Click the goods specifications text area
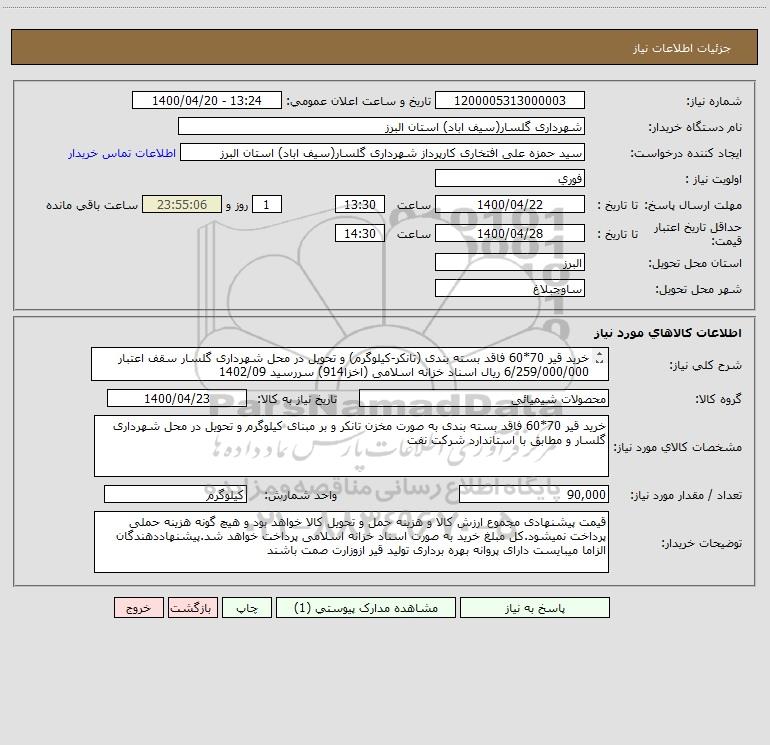Viewport: 770px width, 745px height. pyautogui.click(x=351, y=446)
